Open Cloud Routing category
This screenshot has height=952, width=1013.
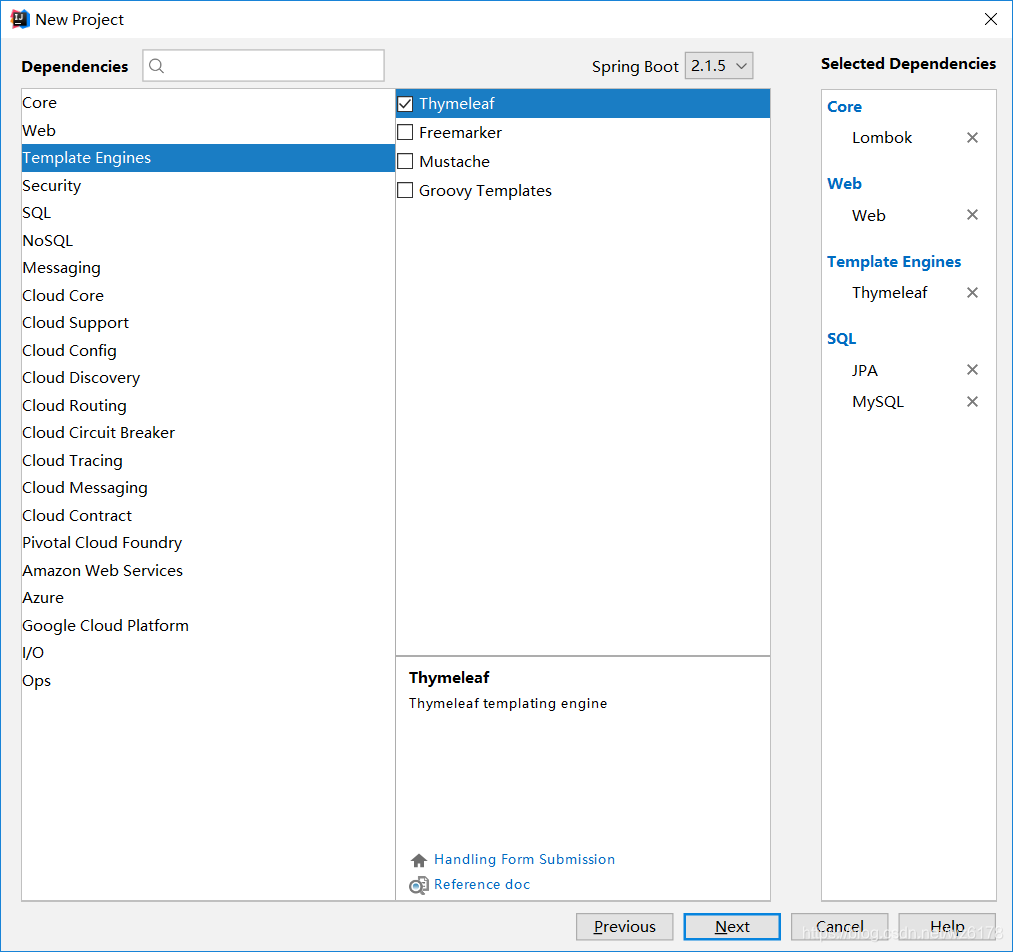208,405
